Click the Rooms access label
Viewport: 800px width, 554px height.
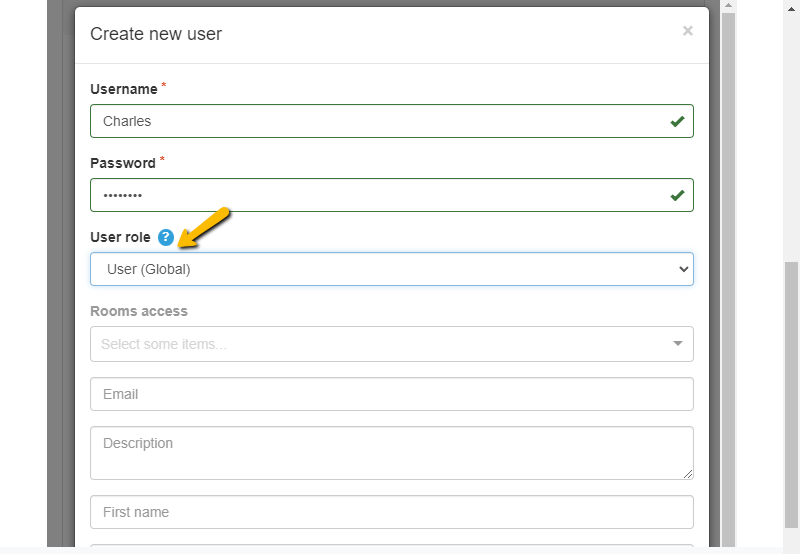click(x=139, y=311)
